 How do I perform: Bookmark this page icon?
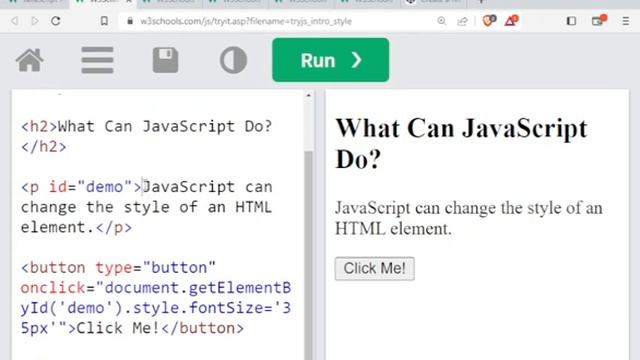pos(104,21)
